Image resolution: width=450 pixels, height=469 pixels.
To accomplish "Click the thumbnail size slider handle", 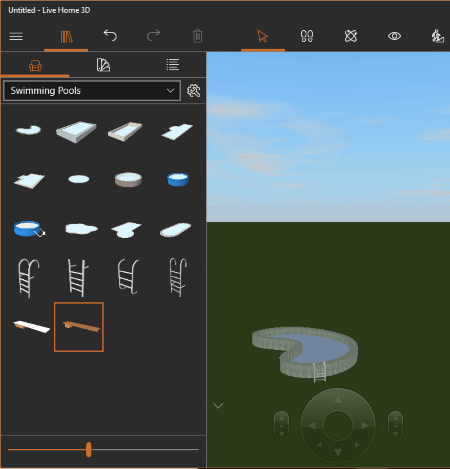I will [x=88, y=450].
